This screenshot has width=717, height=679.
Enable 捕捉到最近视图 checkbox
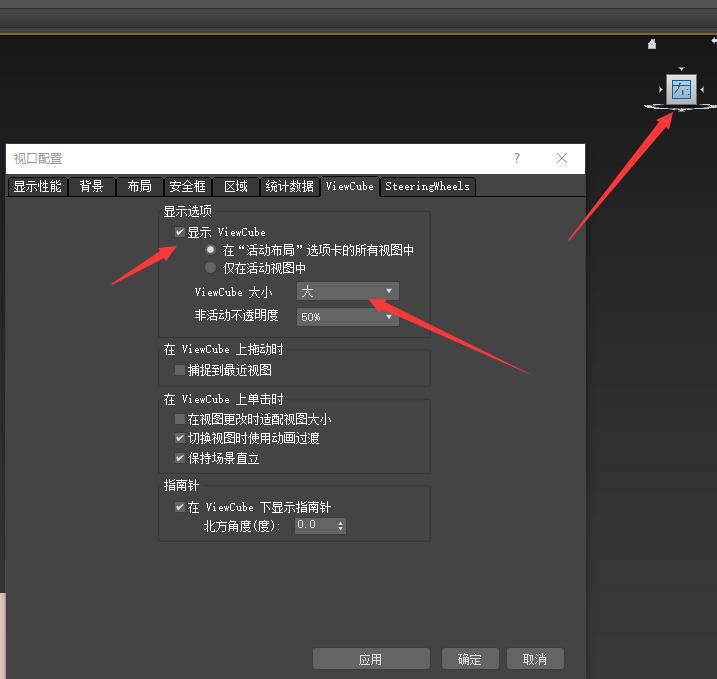pos(180,370)
